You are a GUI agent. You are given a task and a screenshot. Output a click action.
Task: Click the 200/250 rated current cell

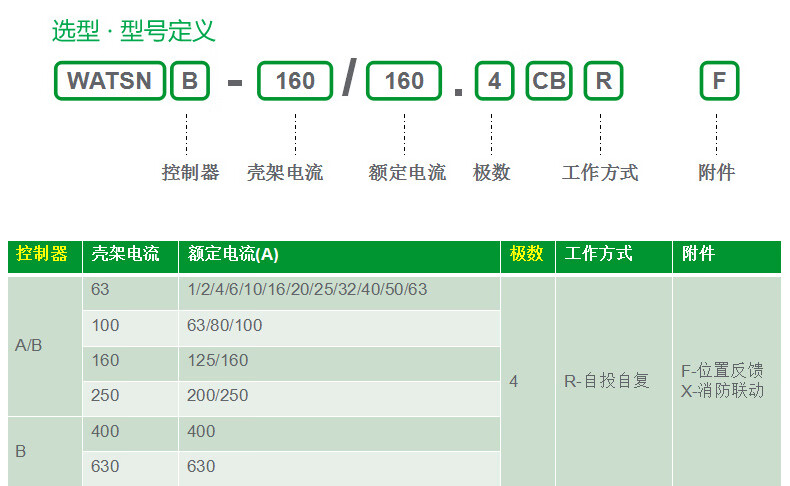tap(218, 396)
